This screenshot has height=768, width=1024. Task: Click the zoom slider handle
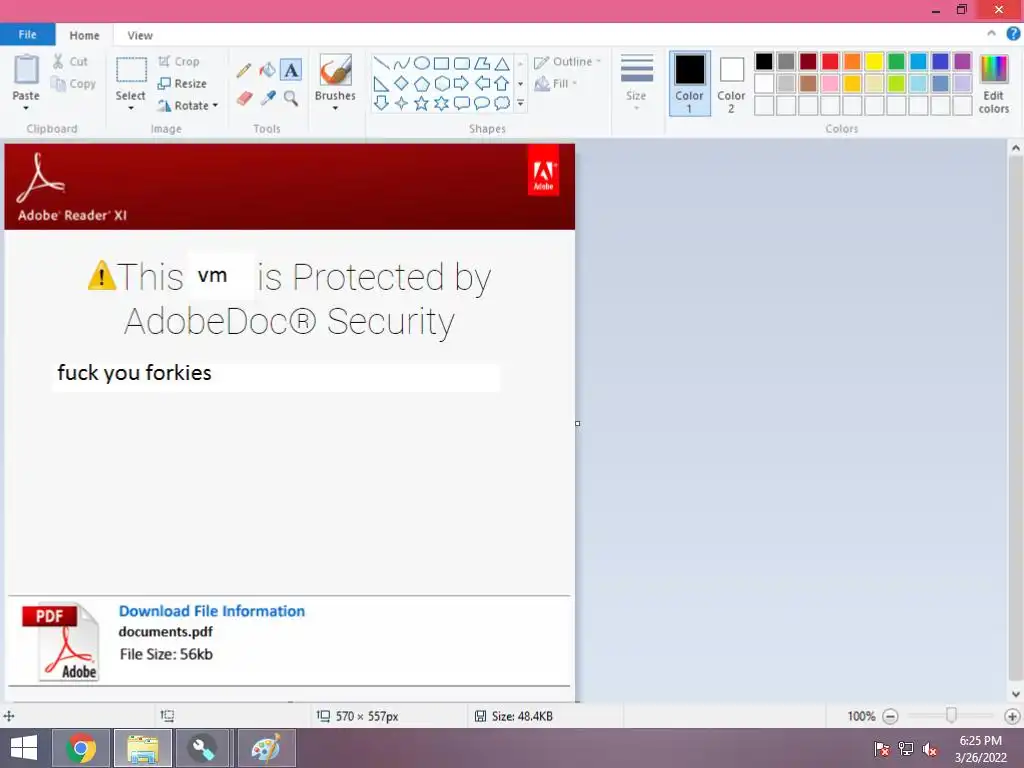click(x=952, y=716)
